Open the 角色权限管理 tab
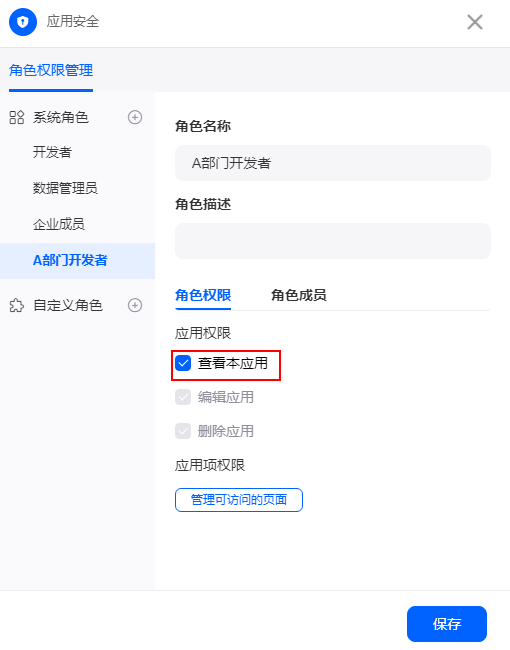 [51, 70]
